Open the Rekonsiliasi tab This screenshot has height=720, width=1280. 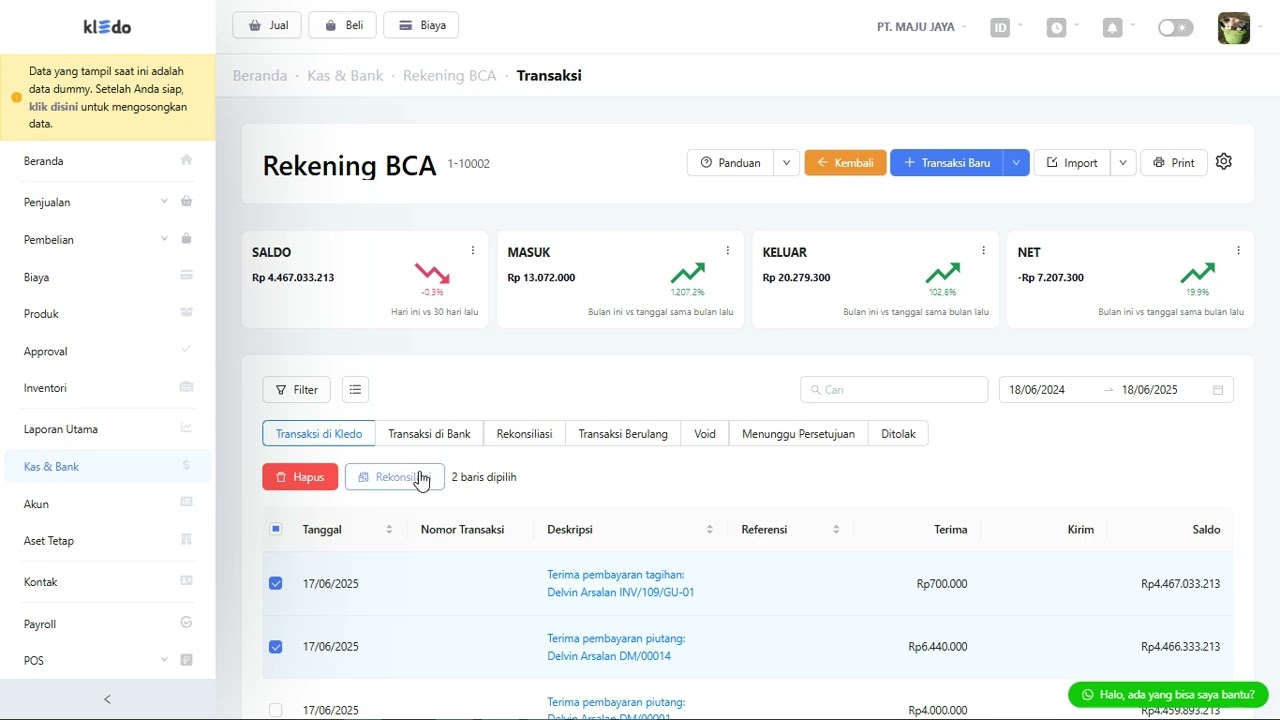(524, 434)
